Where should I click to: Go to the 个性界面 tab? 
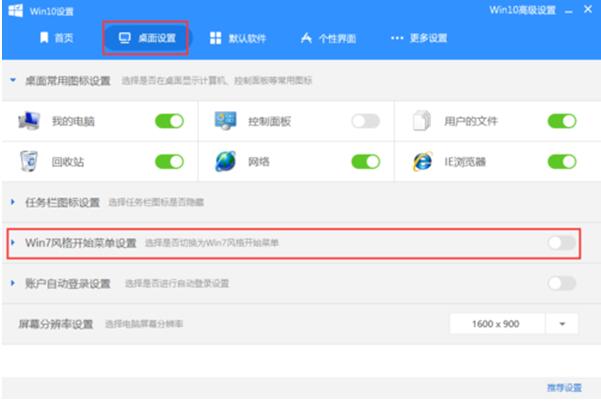pyautogui.click(x=328, y=38)
